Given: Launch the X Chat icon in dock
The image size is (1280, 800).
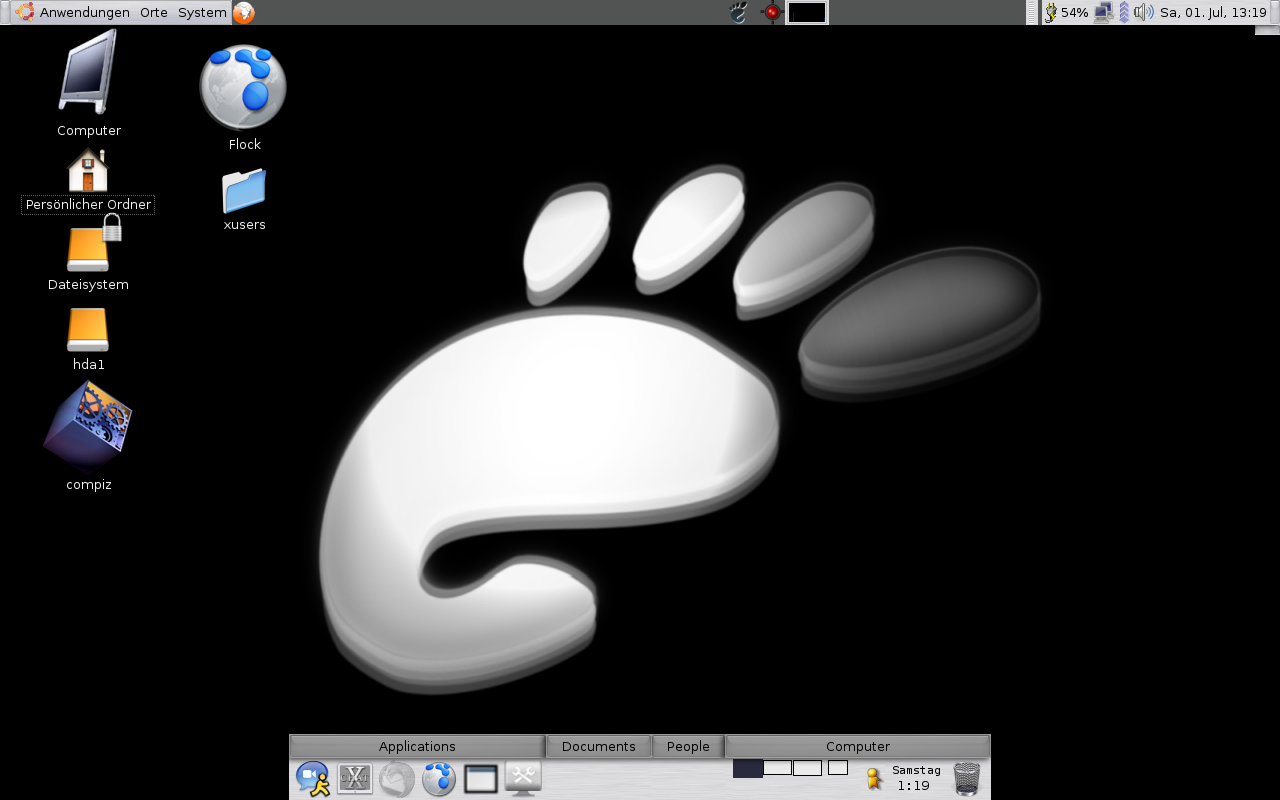Looking at the screenshot, I should [355, 778].
